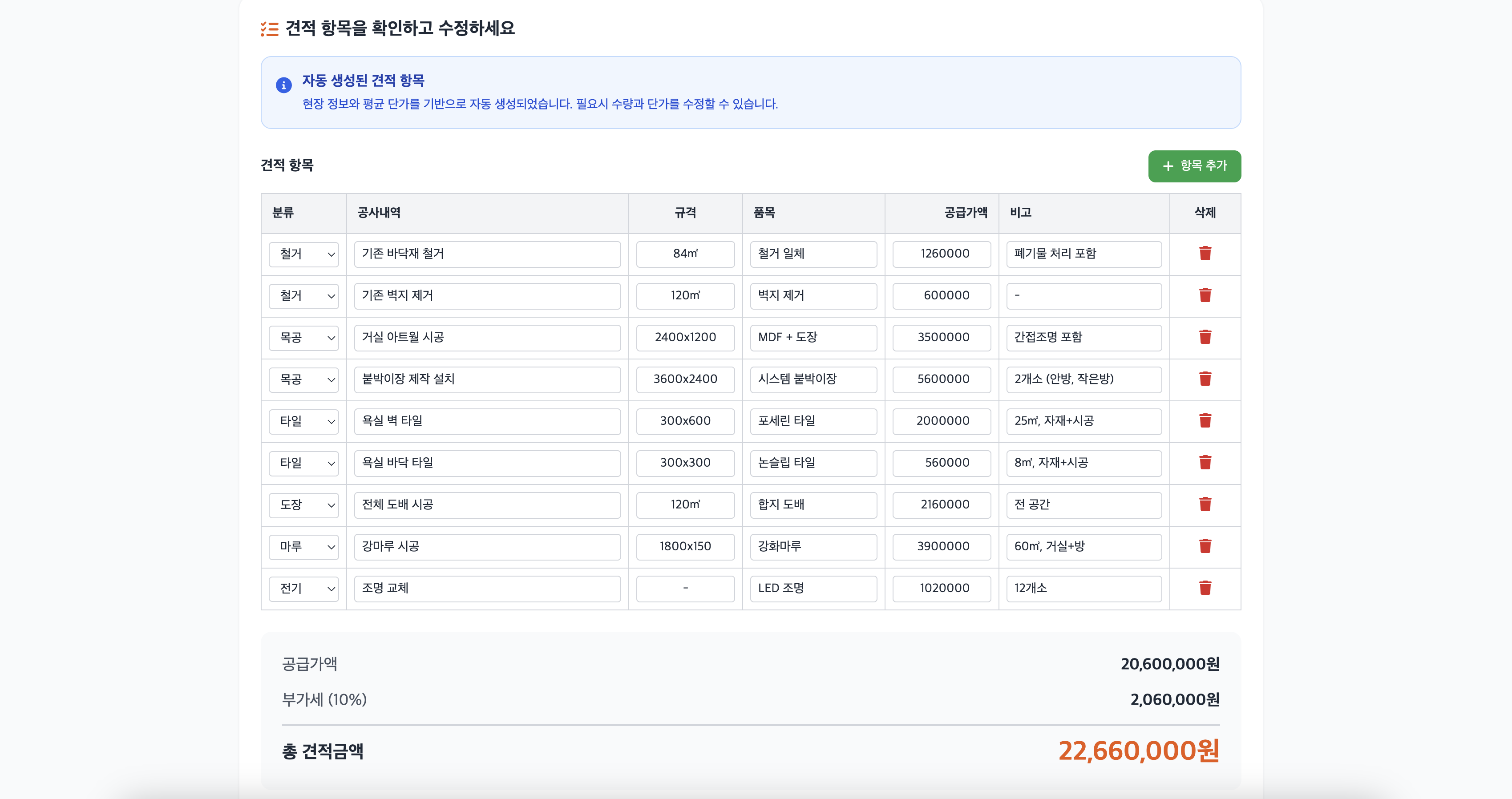
Task: Delete the 붙박이장 제작 설치 row
Action: point(1205,379)
